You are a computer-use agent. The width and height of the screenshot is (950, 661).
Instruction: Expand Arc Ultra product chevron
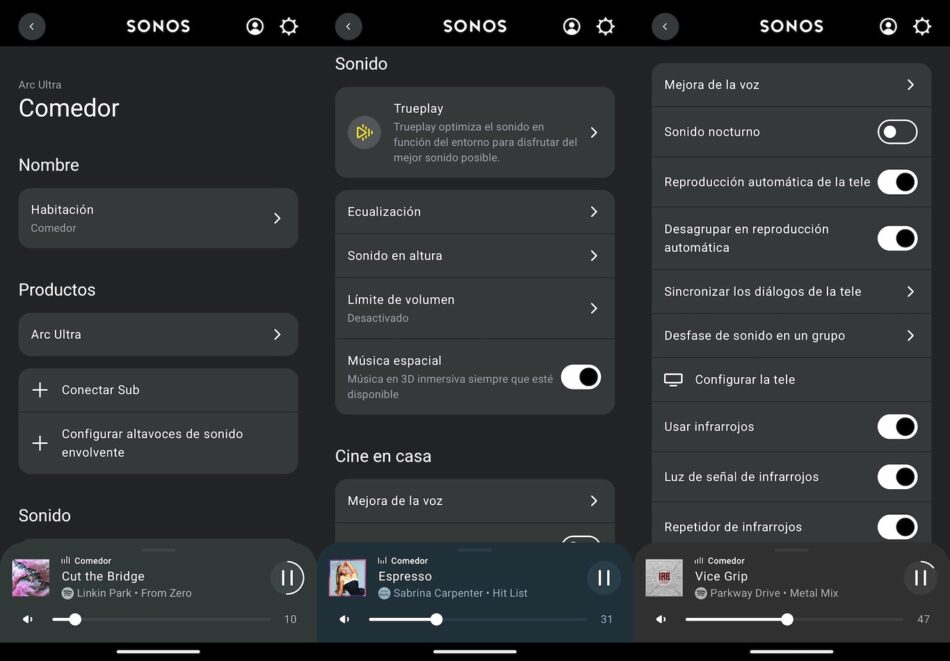click(x=277, y=334)
